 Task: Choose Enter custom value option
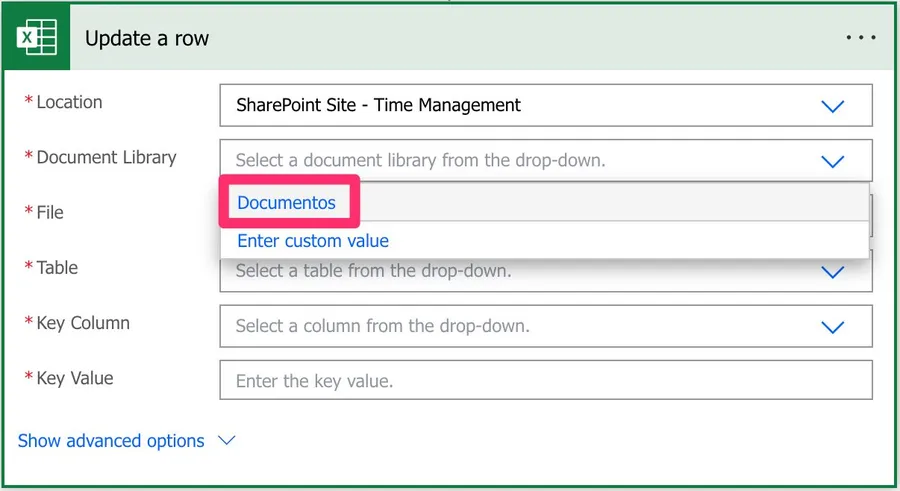[313, 241]
